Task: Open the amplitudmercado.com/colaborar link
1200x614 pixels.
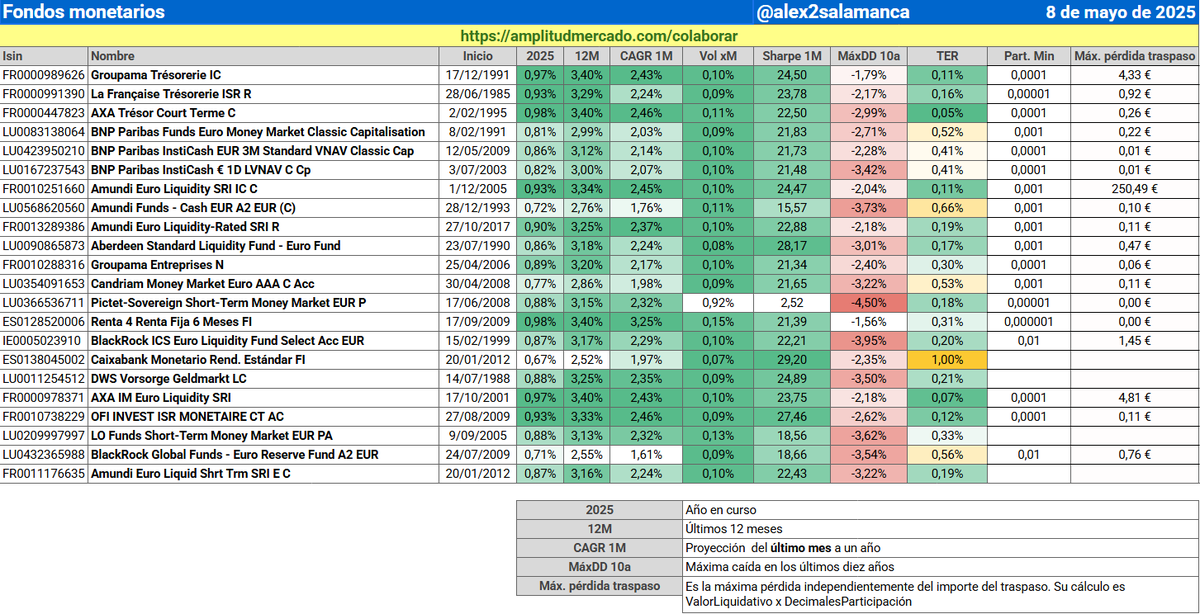Action: tap(598, 36)
